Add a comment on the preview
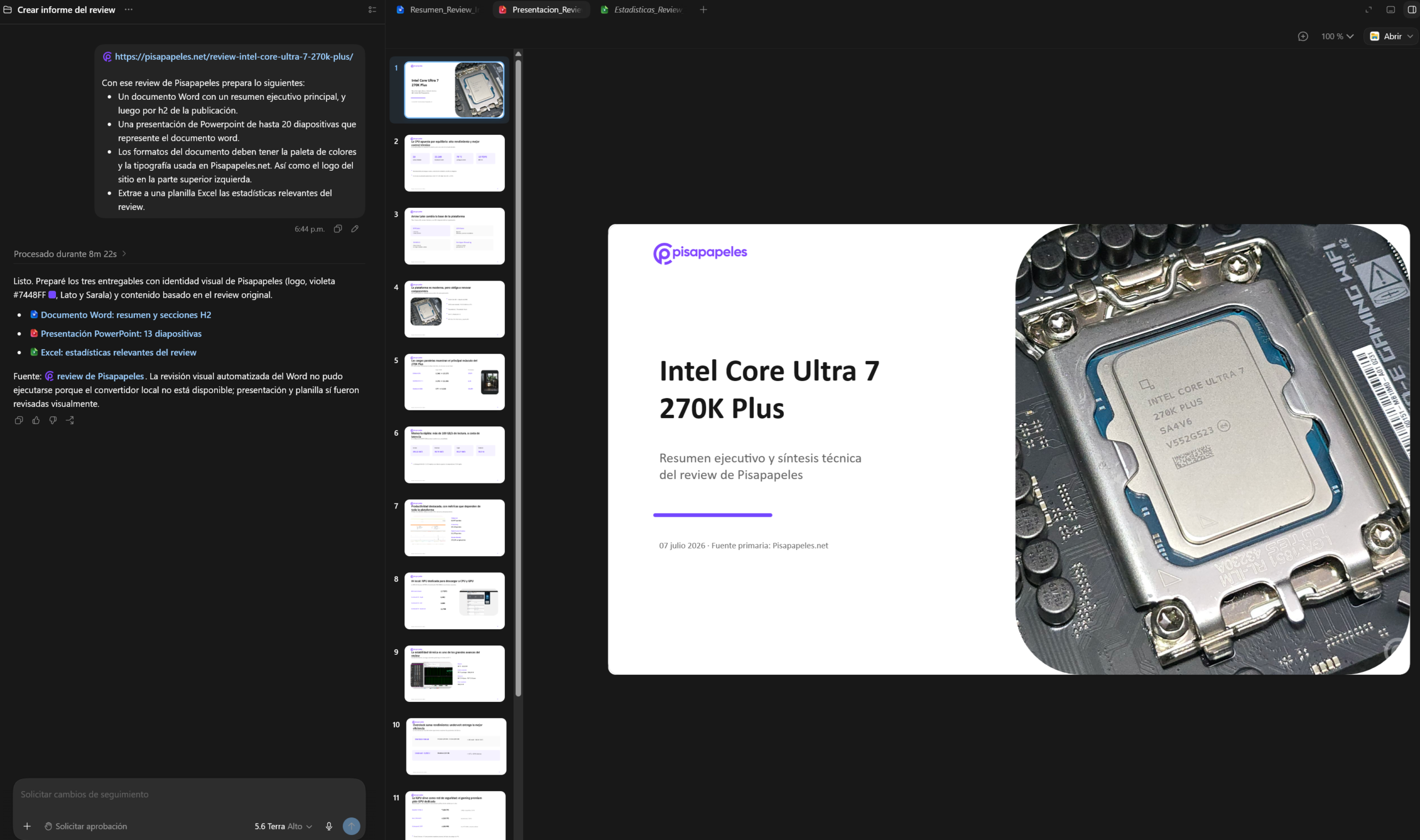Viewport: 1420px width, 840px height. [1302, 36]
